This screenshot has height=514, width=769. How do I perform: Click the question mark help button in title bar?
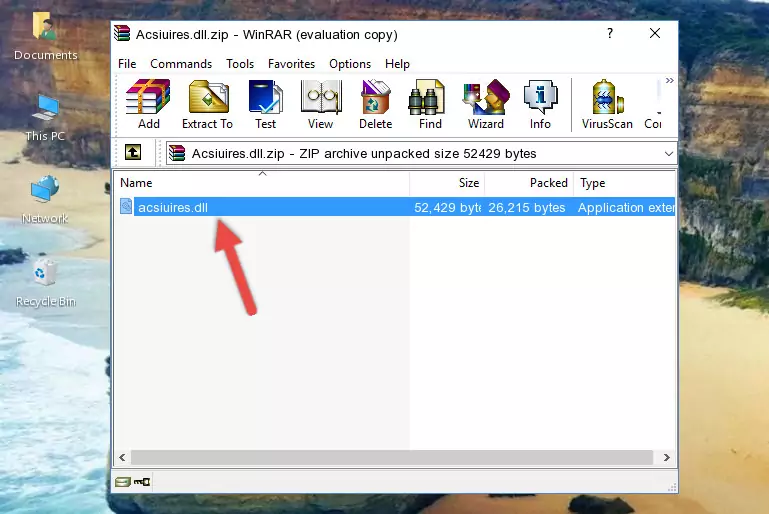pos(610,33)
